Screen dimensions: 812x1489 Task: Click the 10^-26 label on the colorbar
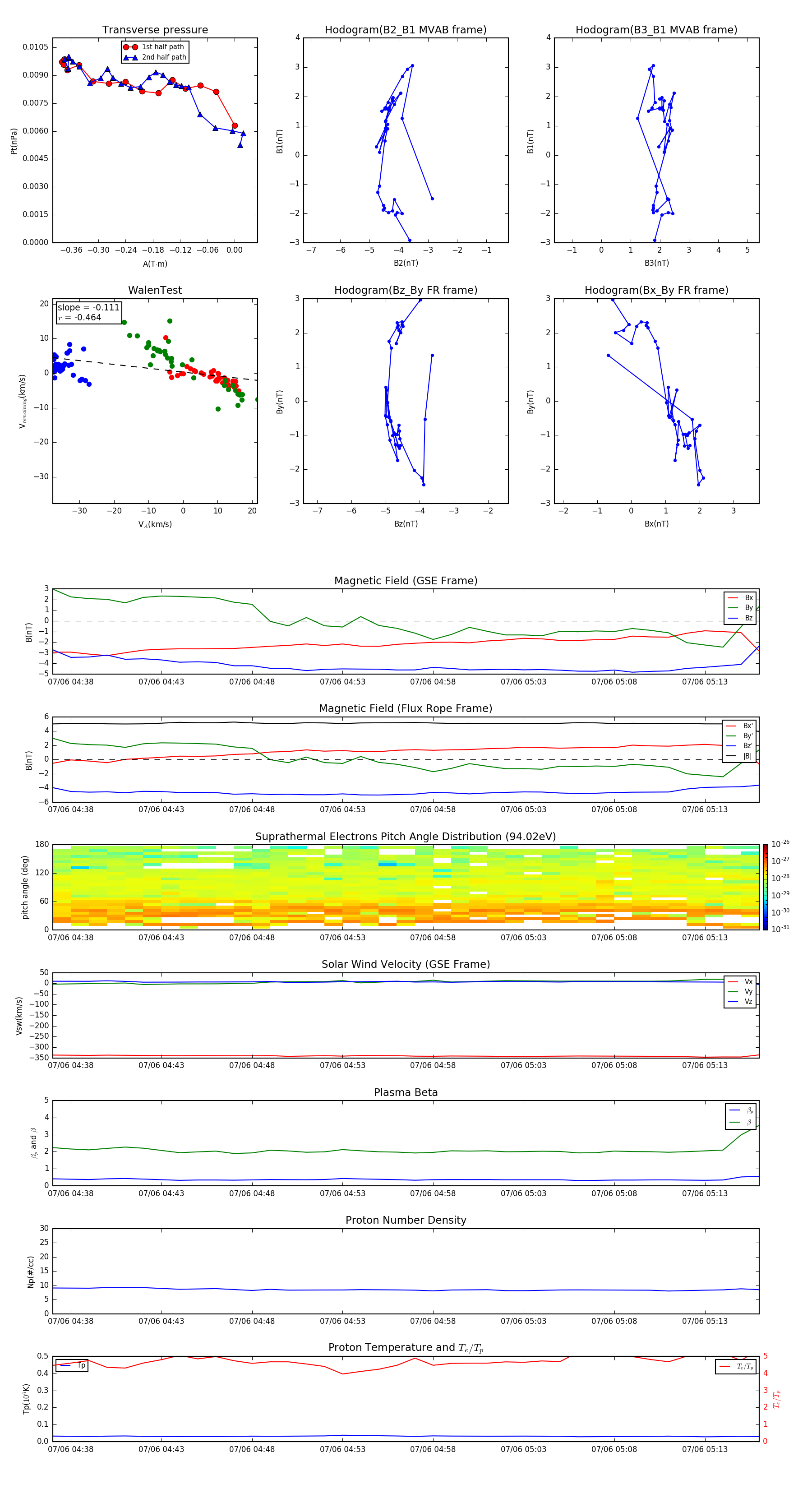click(780, 844)
